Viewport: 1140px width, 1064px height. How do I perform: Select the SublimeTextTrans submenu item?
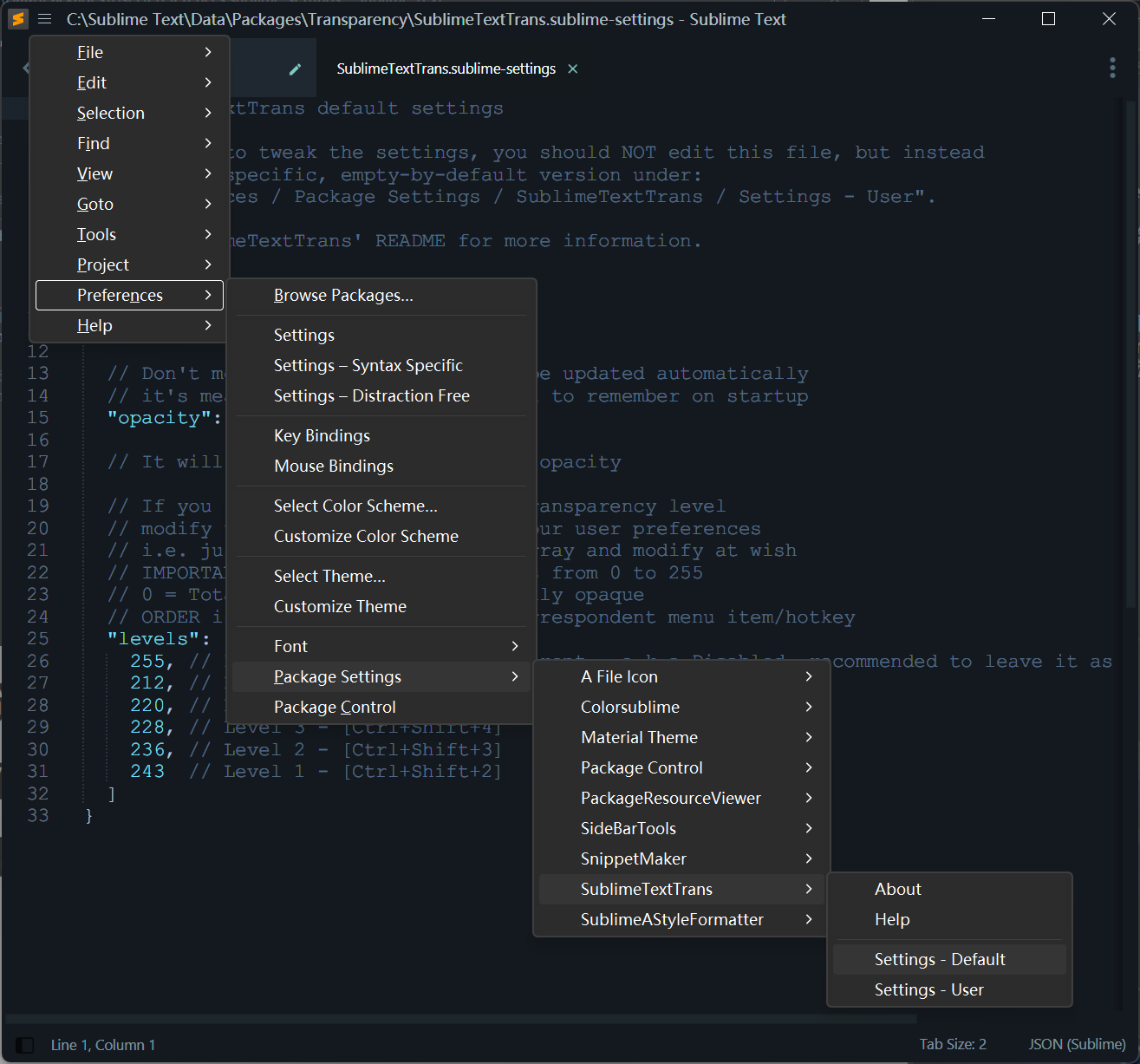(x=681, y=889)
